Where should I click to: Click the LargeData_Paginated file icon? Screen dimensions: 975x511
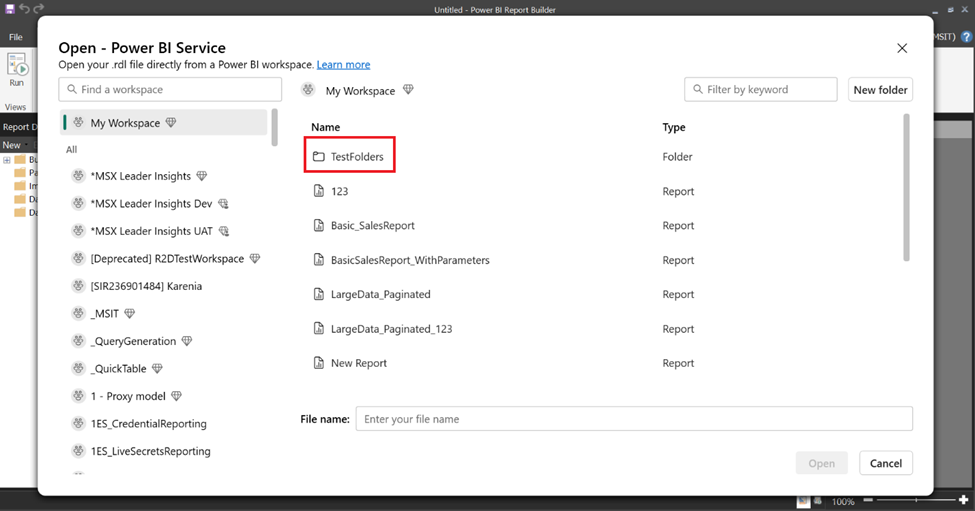pos(318,294)
